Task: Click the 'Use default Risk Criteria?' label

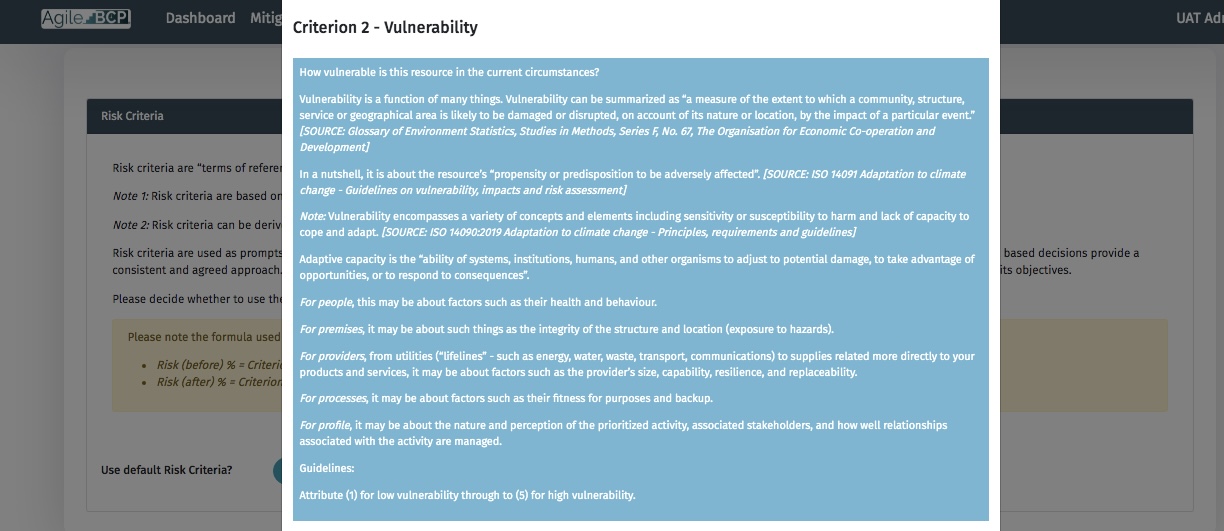Action: point(166,470)
